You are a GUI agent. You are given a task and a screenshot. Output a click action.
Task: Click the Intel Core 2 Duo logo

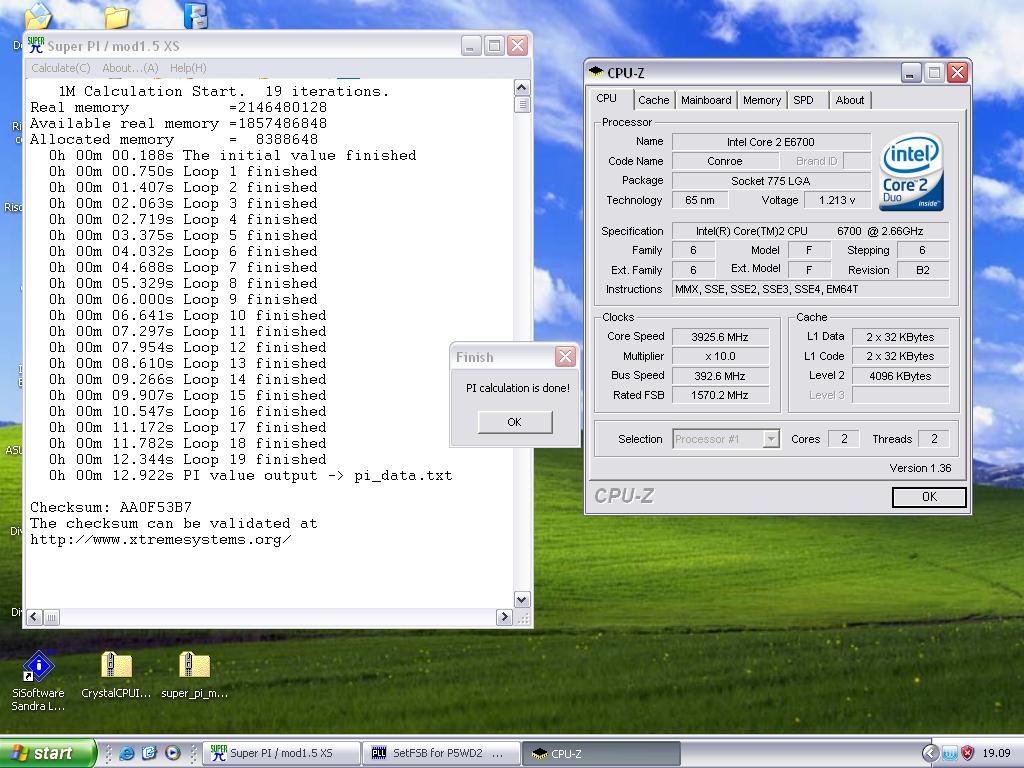[x=911, y=171]
